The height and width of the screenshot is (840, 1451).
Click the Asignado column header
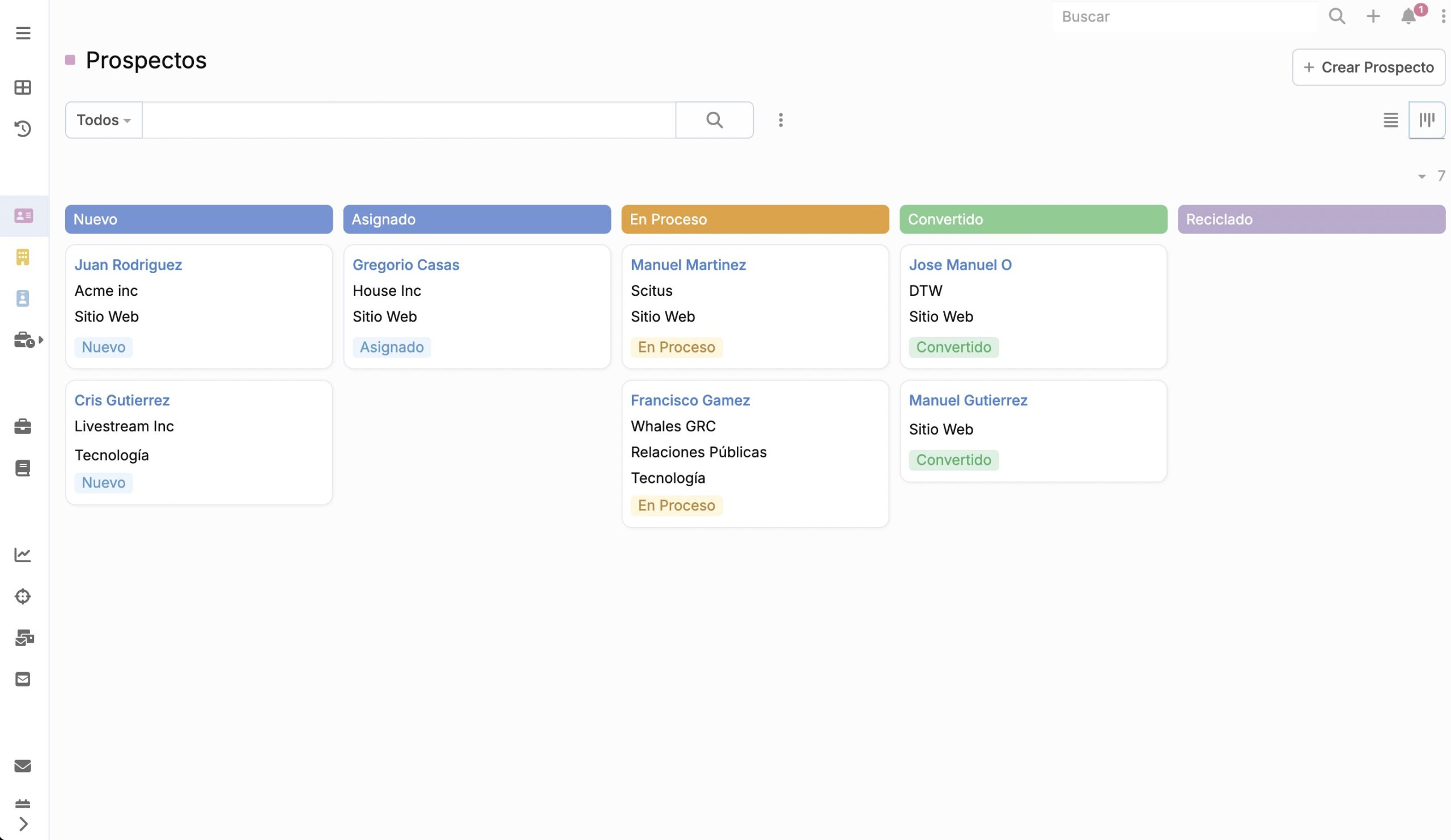pos(477,219)
